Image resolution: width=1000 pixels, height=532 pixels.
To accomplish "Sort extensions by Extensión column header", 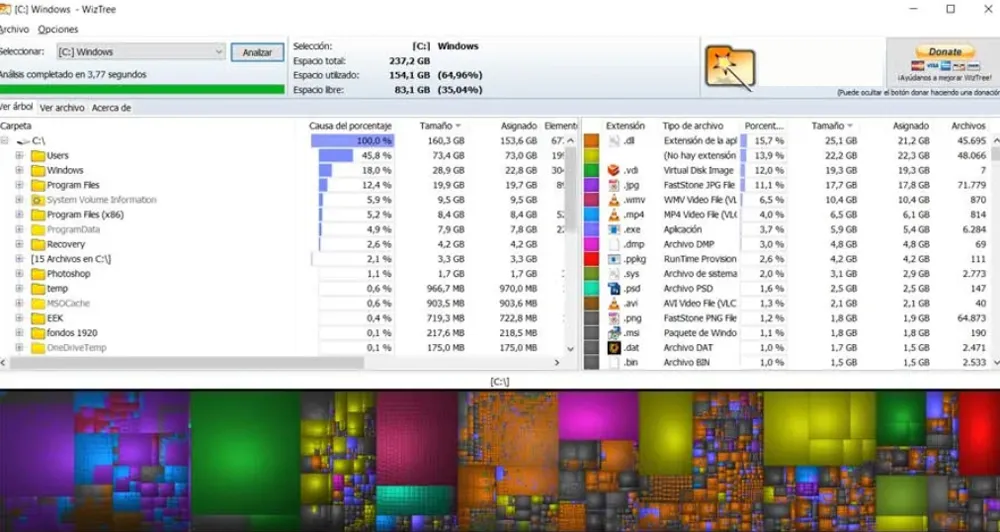I will point(625,126).
